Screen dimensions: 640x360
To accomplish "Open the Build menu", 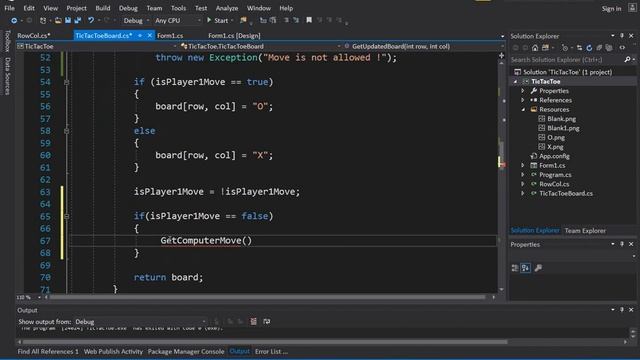I will (102, 8).
